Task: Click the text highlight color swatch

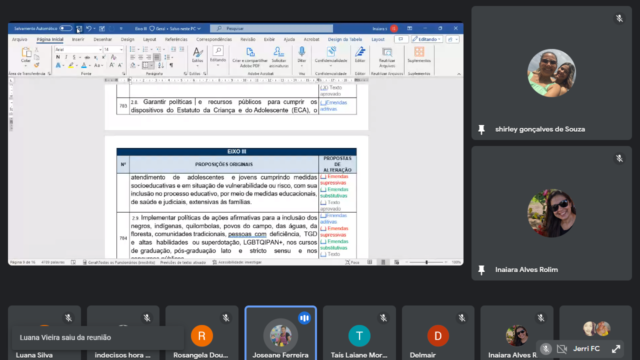Action: pos(71,65)
